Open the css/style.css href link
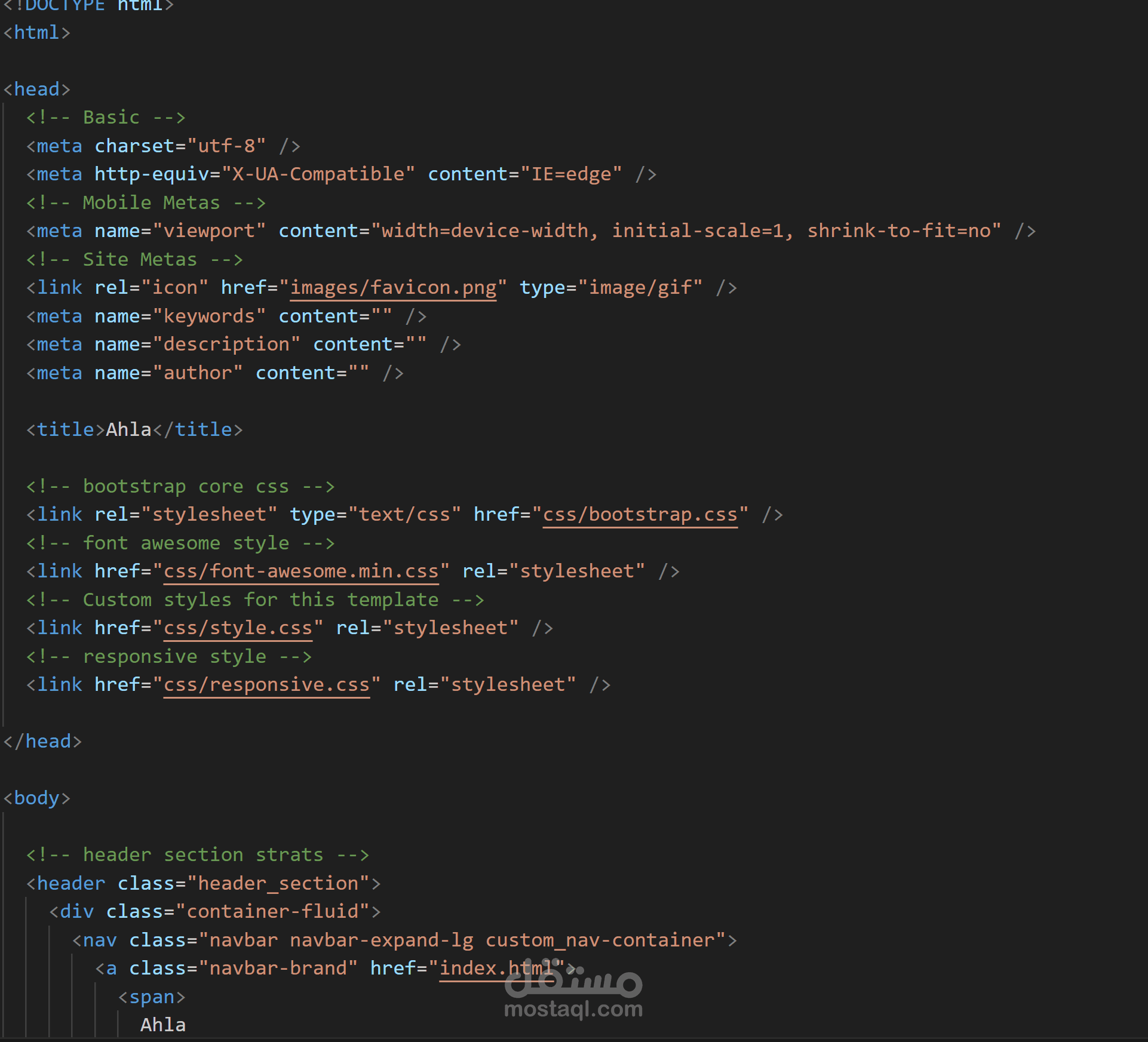The height and width of the screenshot is (1042, 1148). [x=238, y=628]
